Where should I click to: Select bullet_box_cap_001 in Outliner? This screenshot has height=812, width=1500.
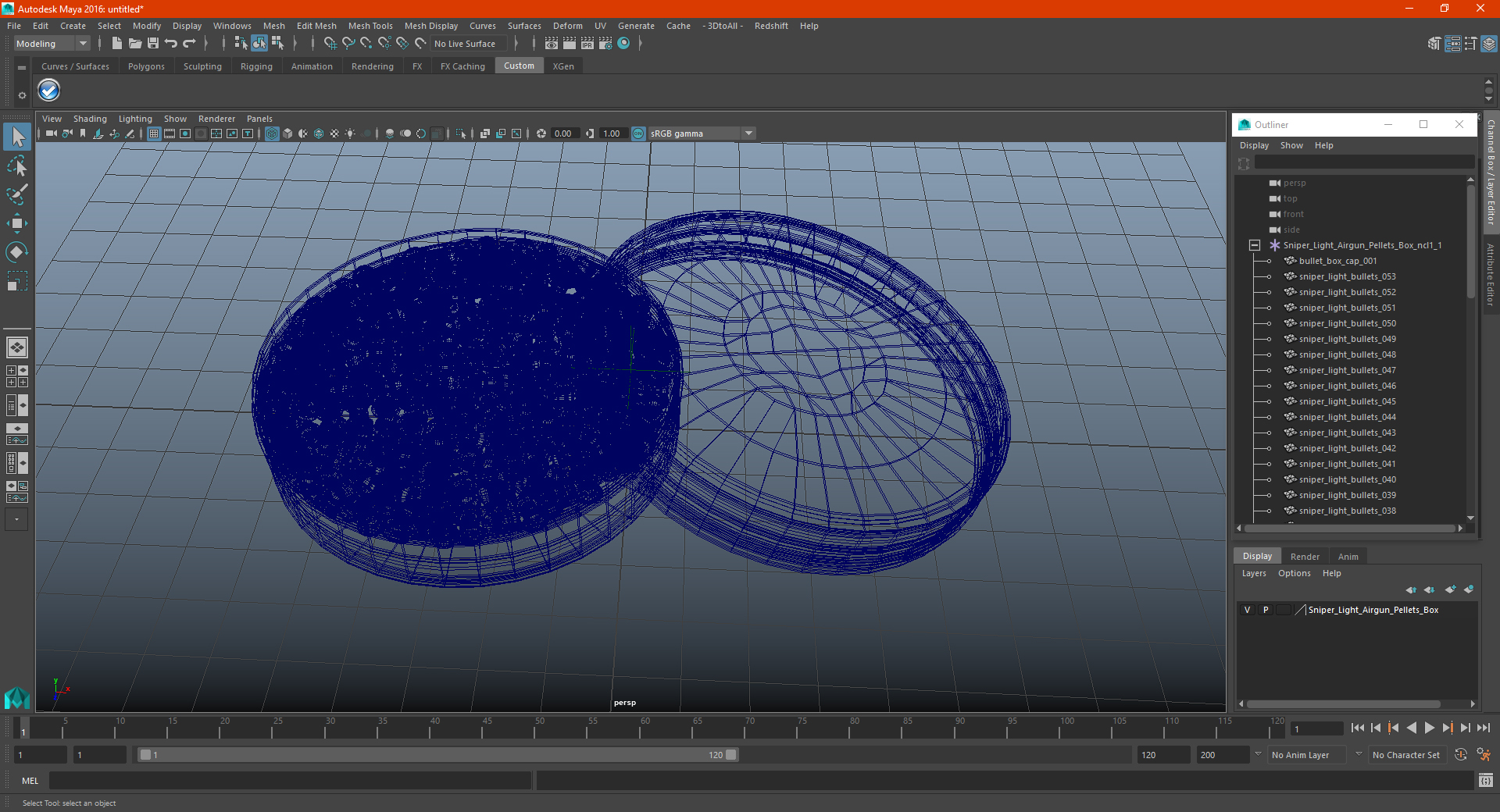click(x=1337, y=261)
